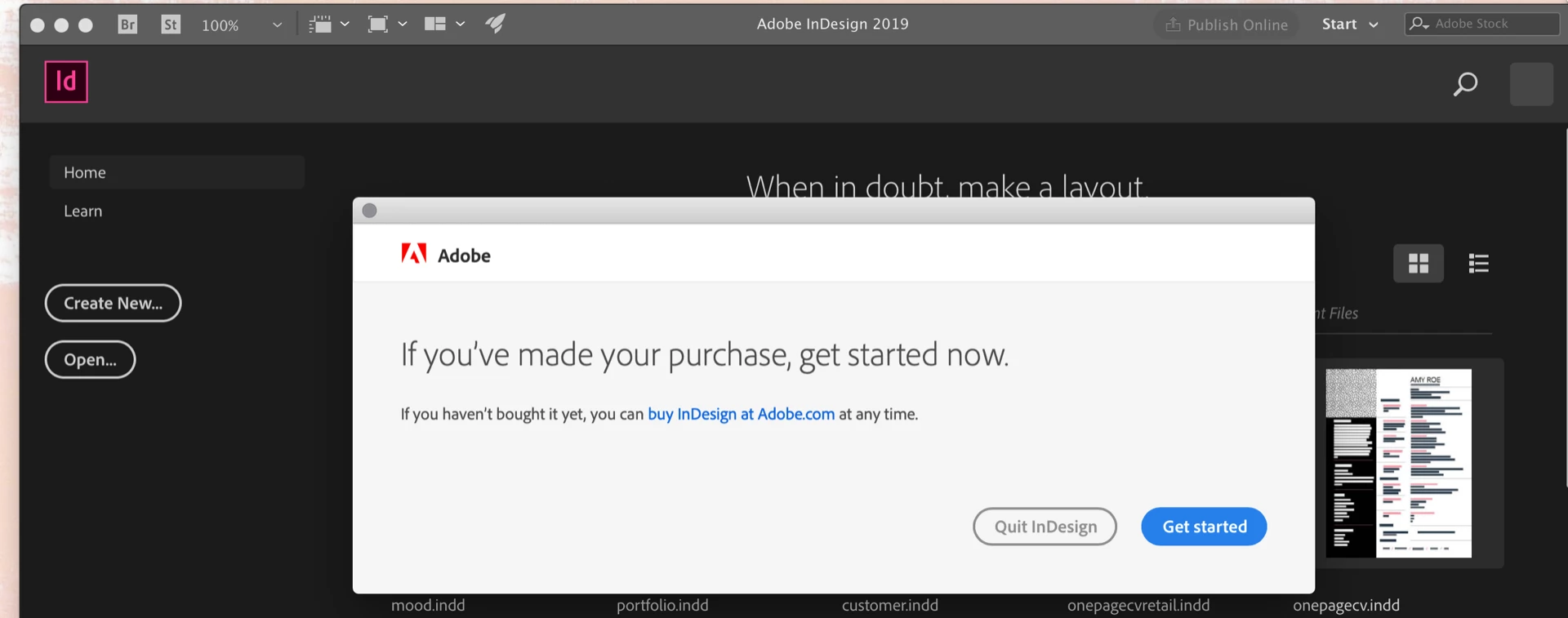Click the buy InDesign at Adobe.com link
The height and width of the screenshot is (618, 1568).
click(x=741, y=414)
